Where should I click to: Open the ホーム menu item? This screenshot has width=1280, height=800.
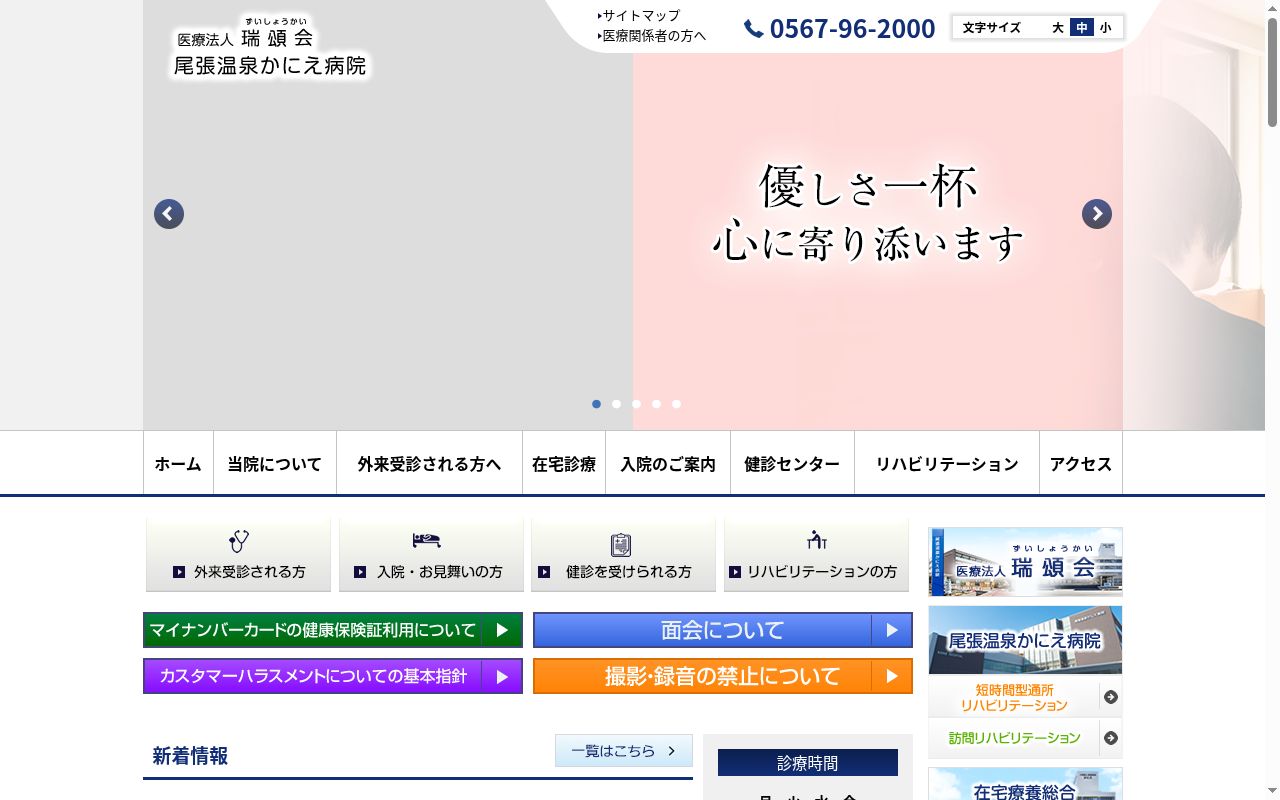[178, 463]
